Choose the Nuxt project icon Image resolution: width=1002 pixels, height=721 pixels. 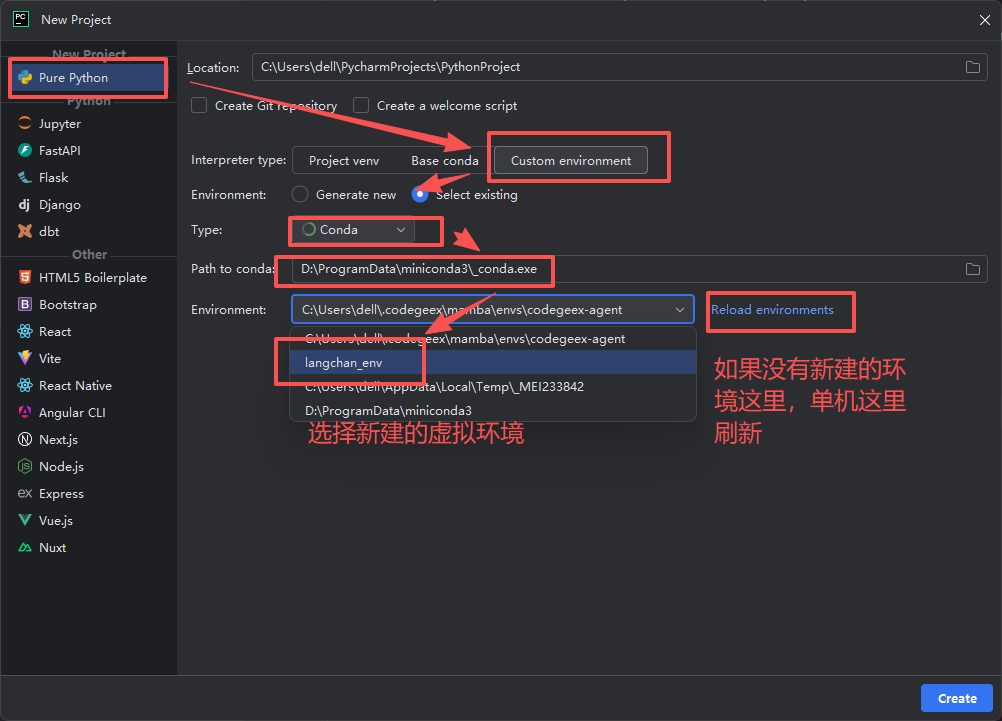point(25,547)
